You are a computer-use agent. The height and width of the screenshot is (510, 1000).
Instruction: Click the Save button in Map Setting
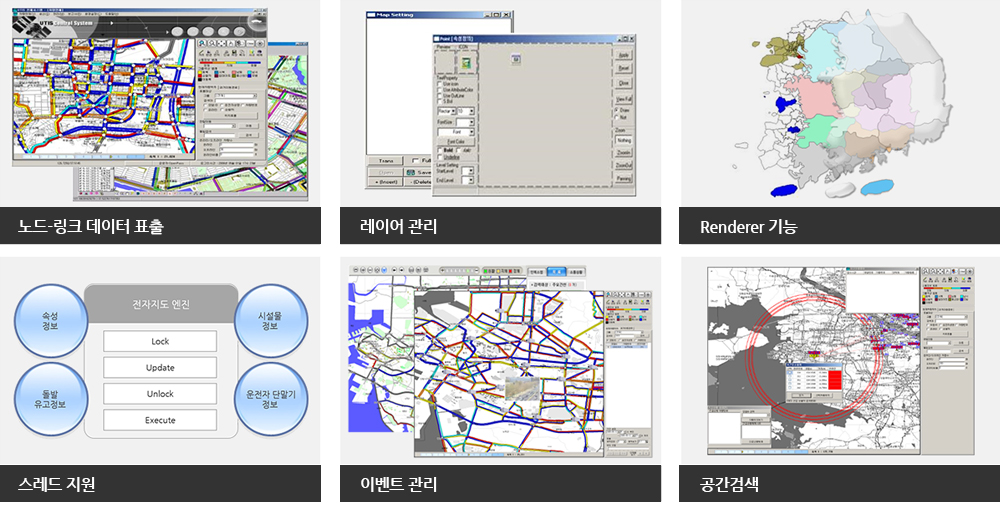click(x=418, y=172)
